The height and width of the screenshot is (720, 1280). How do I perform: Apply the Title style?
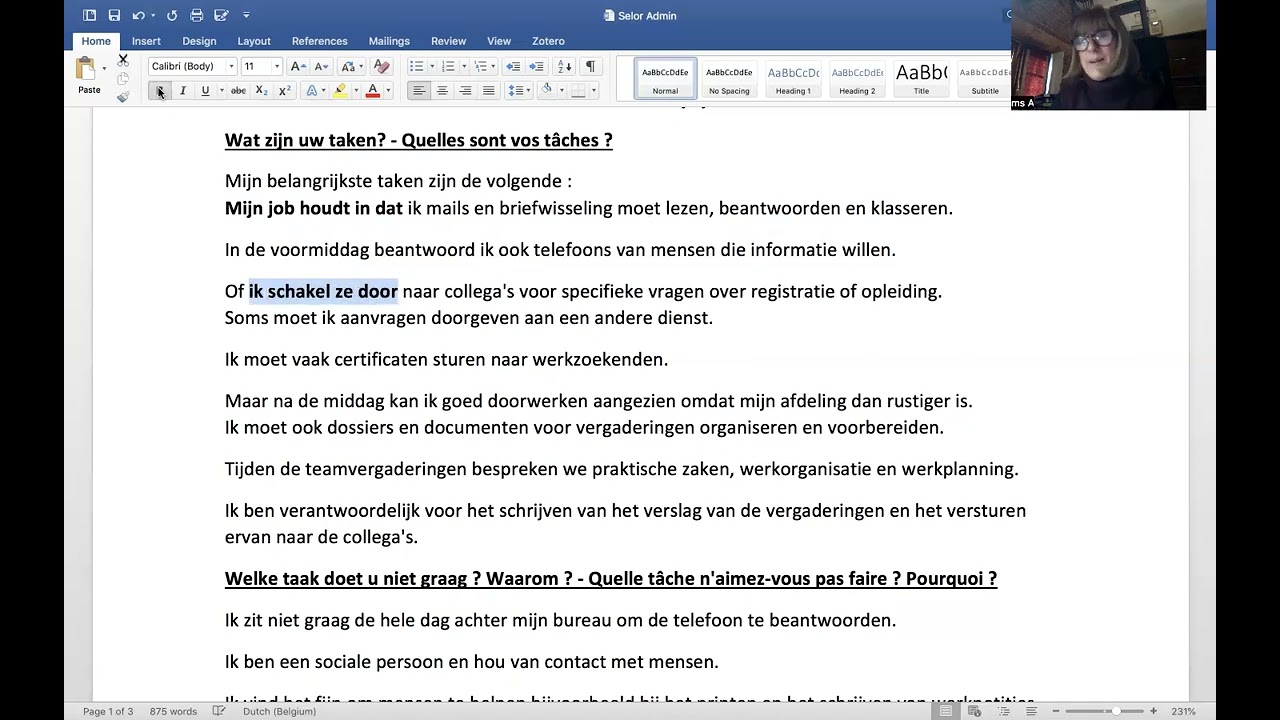pyautogui.click(x=921, y=78)
